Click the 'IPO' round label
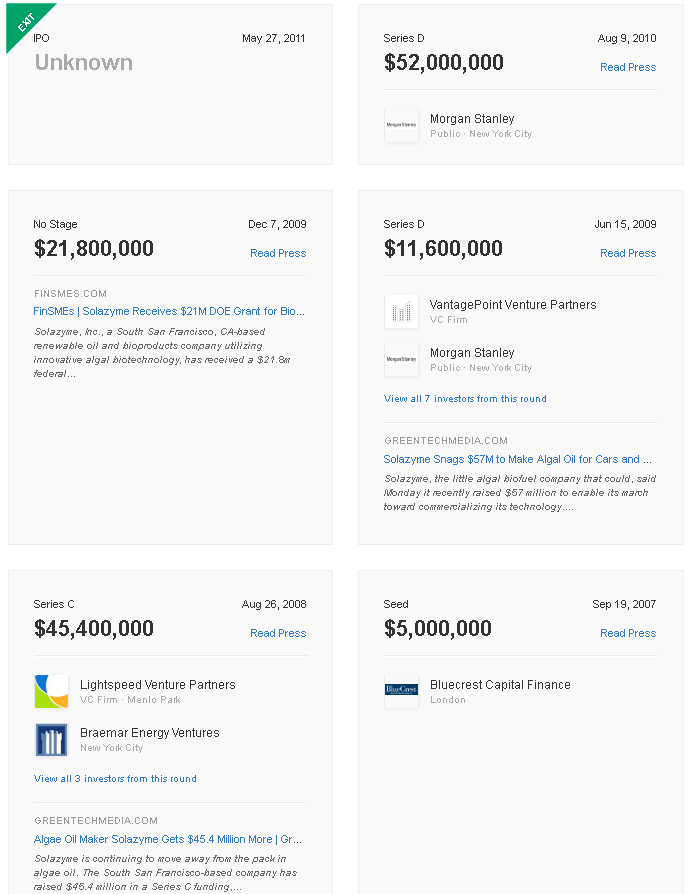Image resolution: width=690 pixels, height=894 pixels. pyautogui.click(x=41, y=38)
